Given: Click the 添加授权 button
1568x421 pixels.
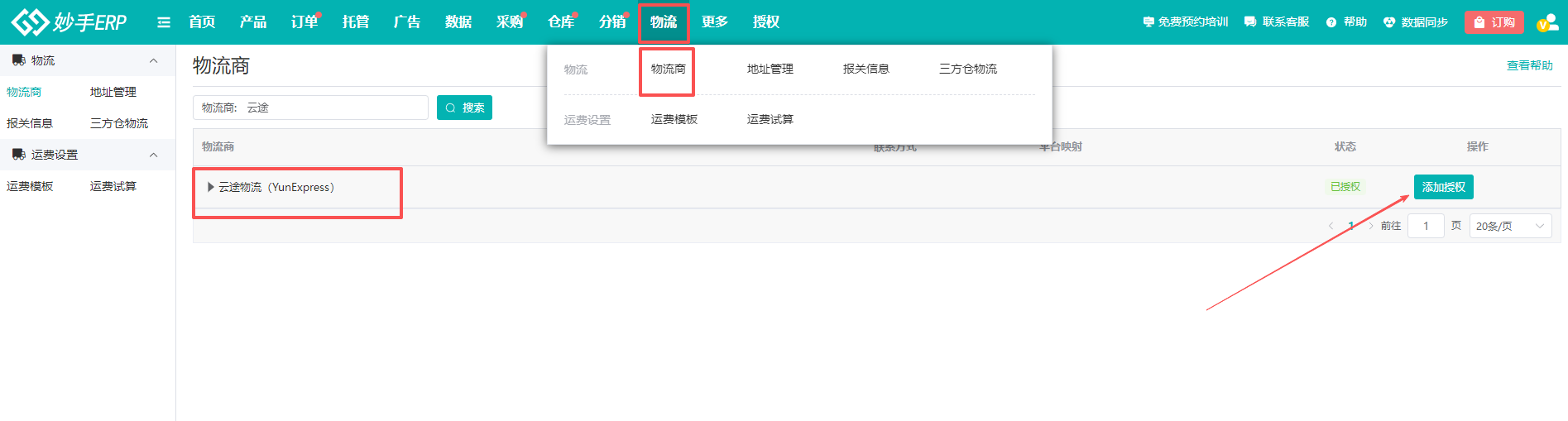Looking at the screenshot, I should pyautogui.click(x=1444, y=187).
